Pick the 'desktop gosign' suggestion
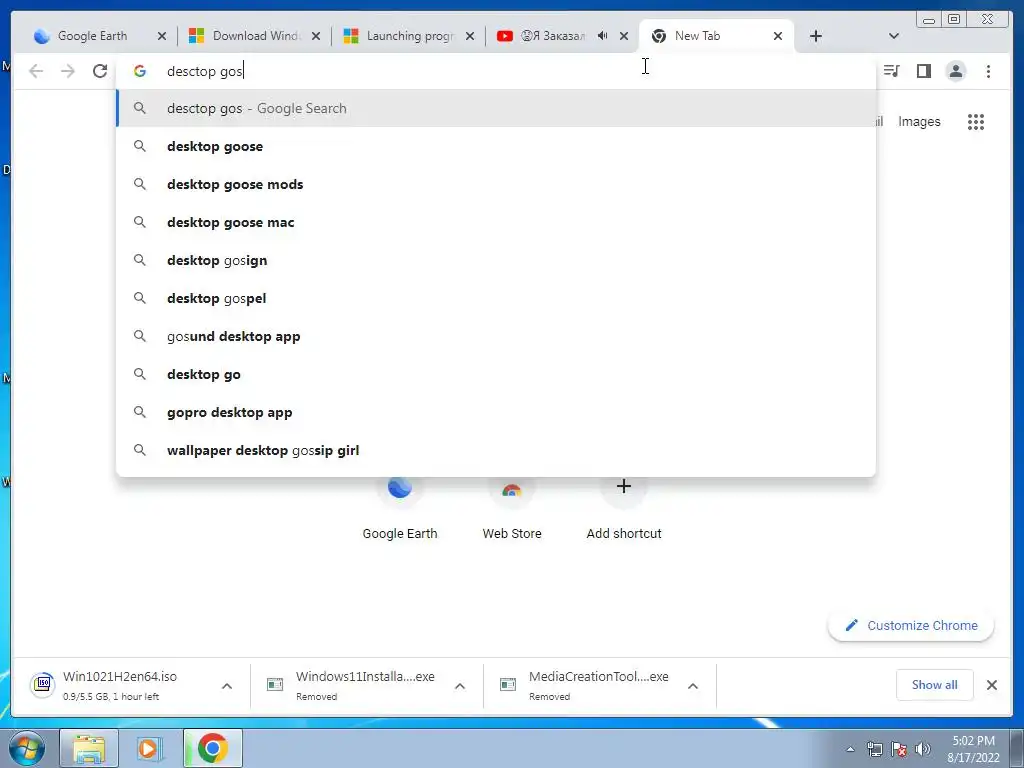The height and width of the screenshot is (768, 1024). [496, 260]
